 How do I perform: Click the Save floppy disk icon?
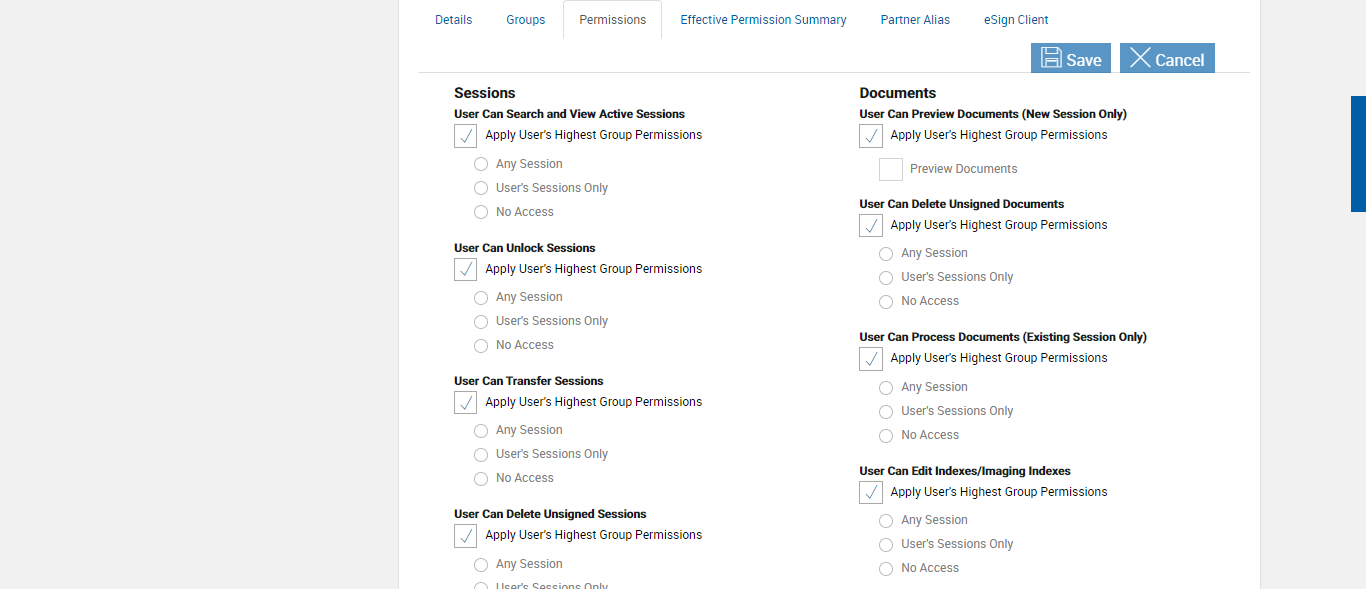pos(1051,58)
